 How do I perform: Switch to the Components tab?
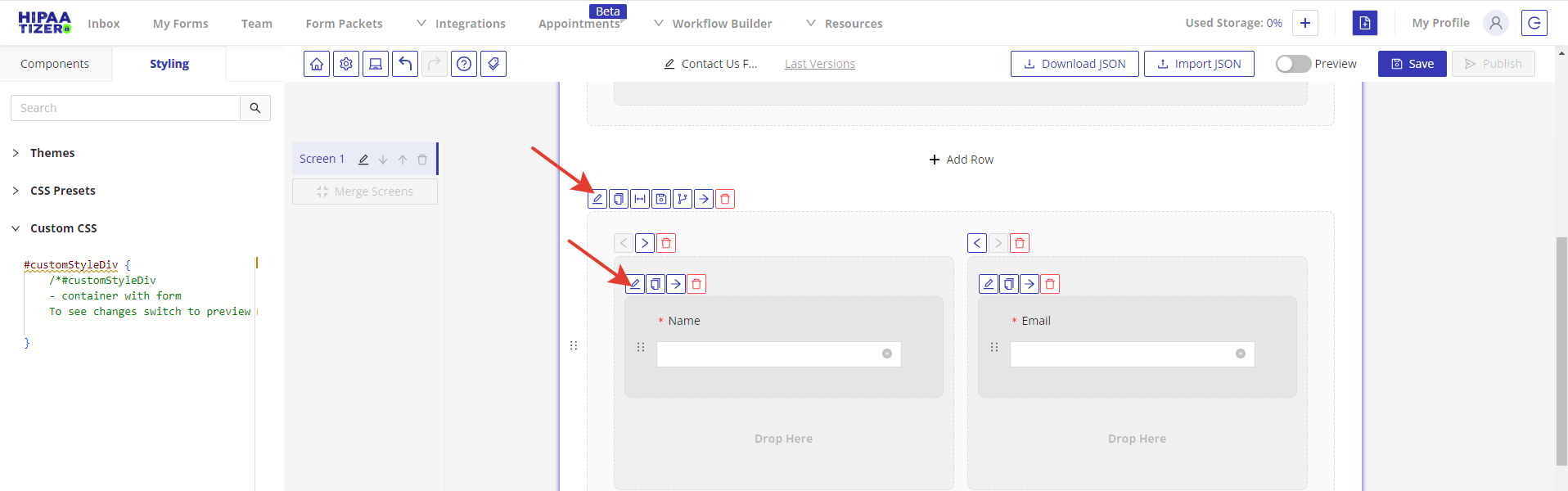pos(55,64)
